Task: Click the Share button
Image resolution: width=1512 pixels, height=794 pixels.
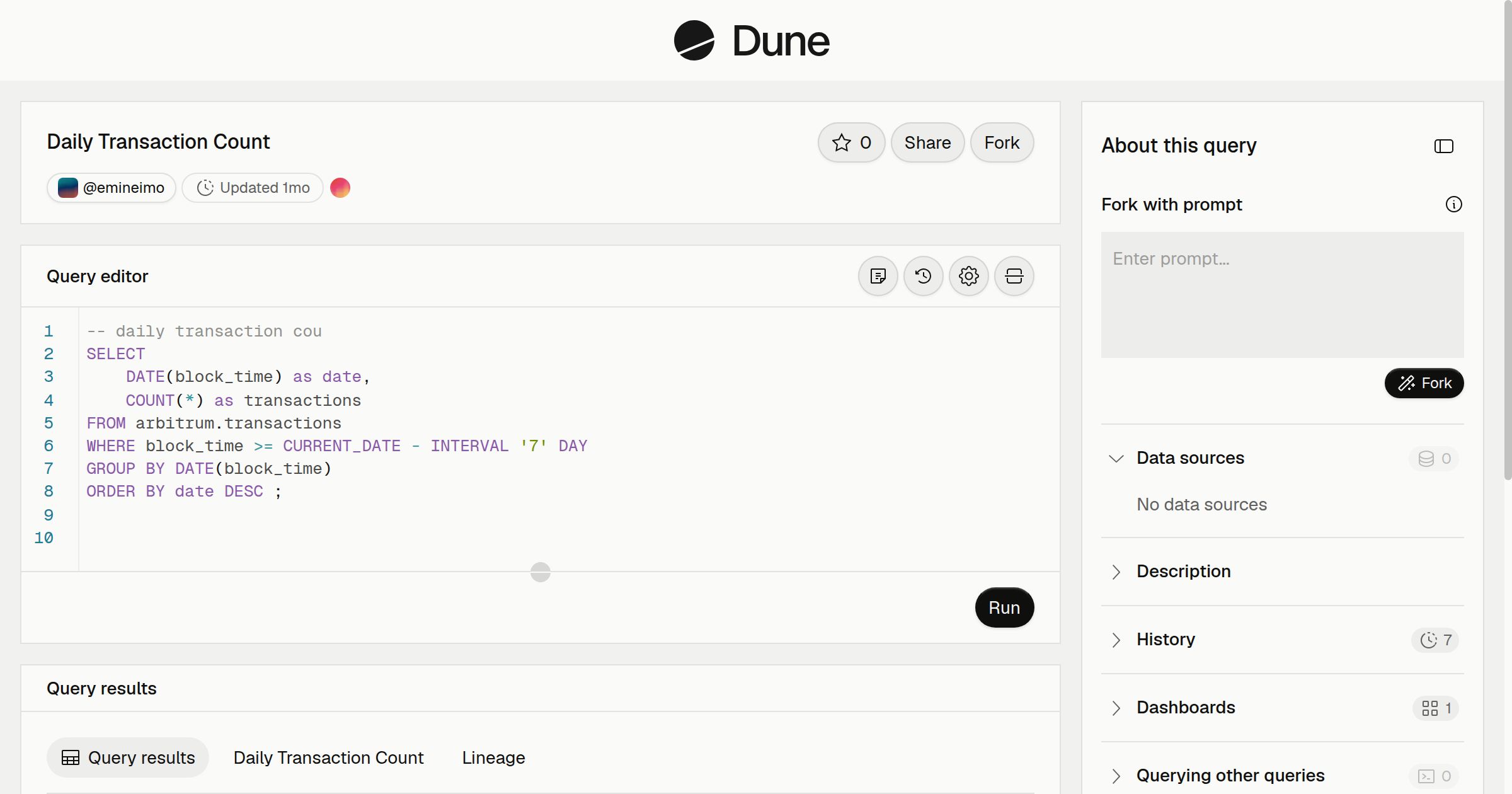Action: 927,142
